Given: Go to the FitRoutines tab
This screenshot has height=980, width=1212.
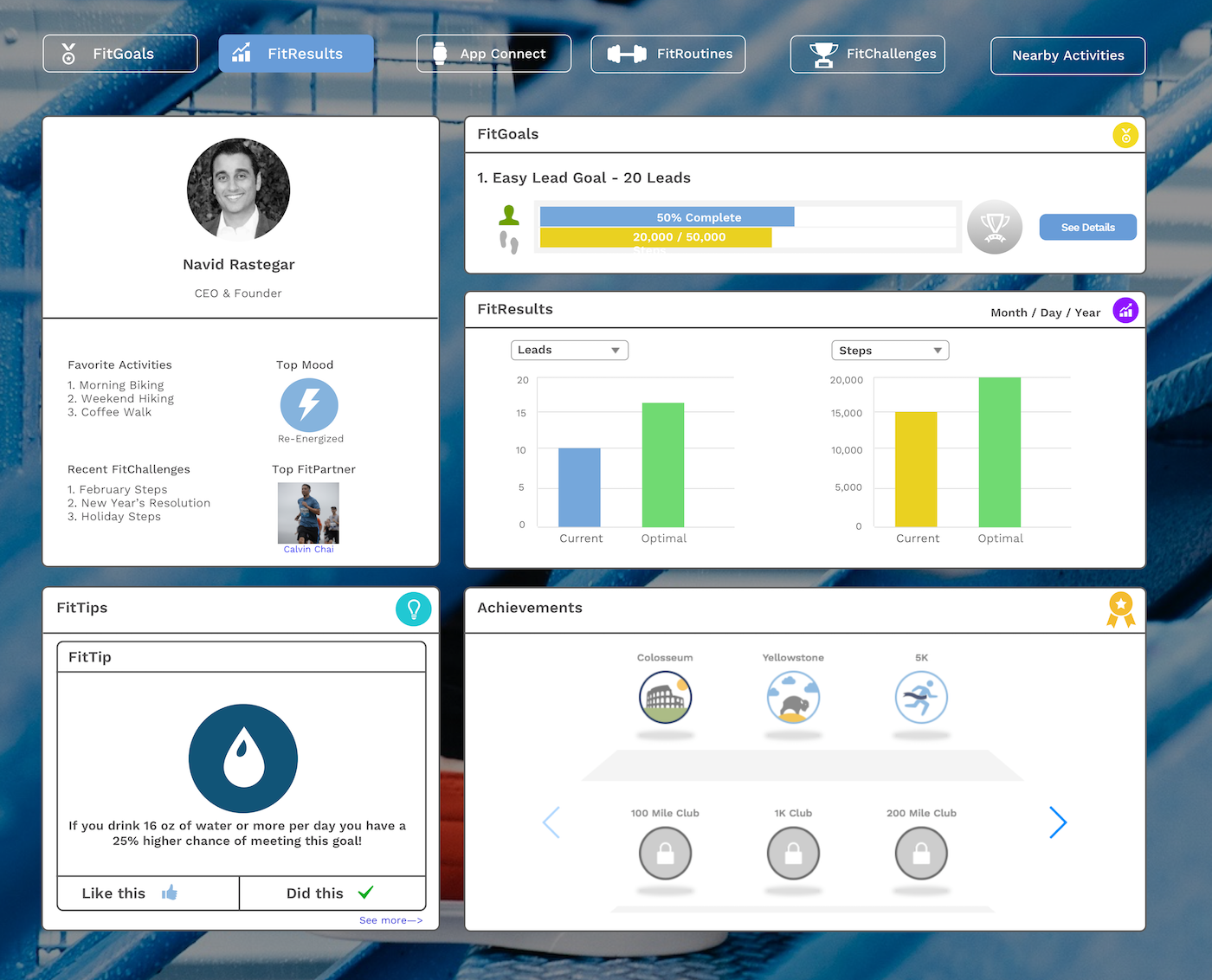Looking at the screenshot, I should point(668,54).
